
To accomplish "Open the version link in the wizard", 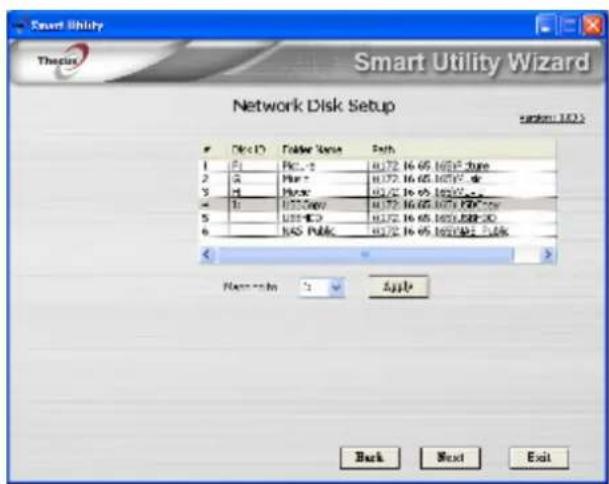I will (x=552, y=118).
